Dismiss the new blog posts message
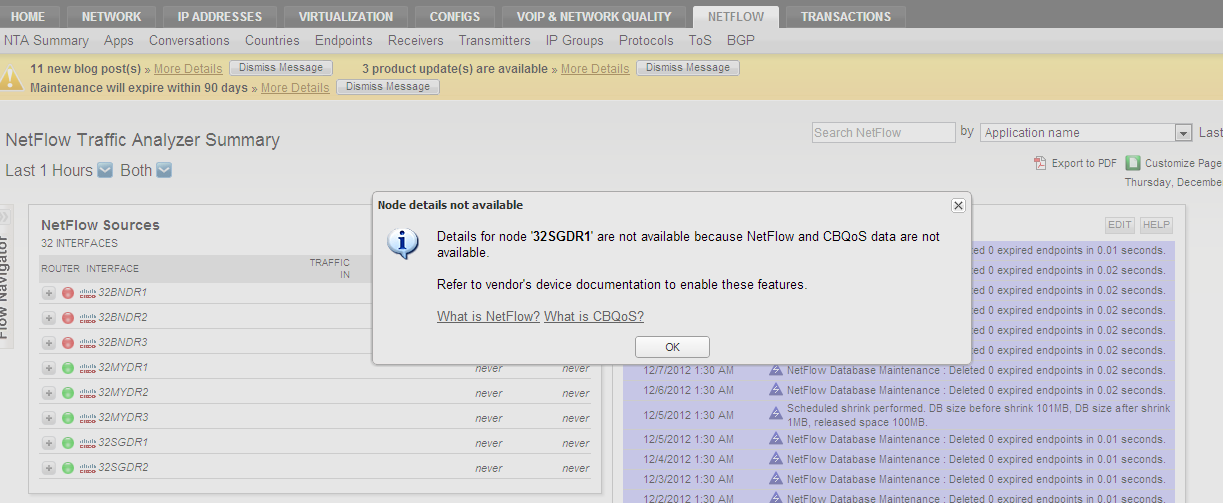1223x503 pixels. click(281, 68)
